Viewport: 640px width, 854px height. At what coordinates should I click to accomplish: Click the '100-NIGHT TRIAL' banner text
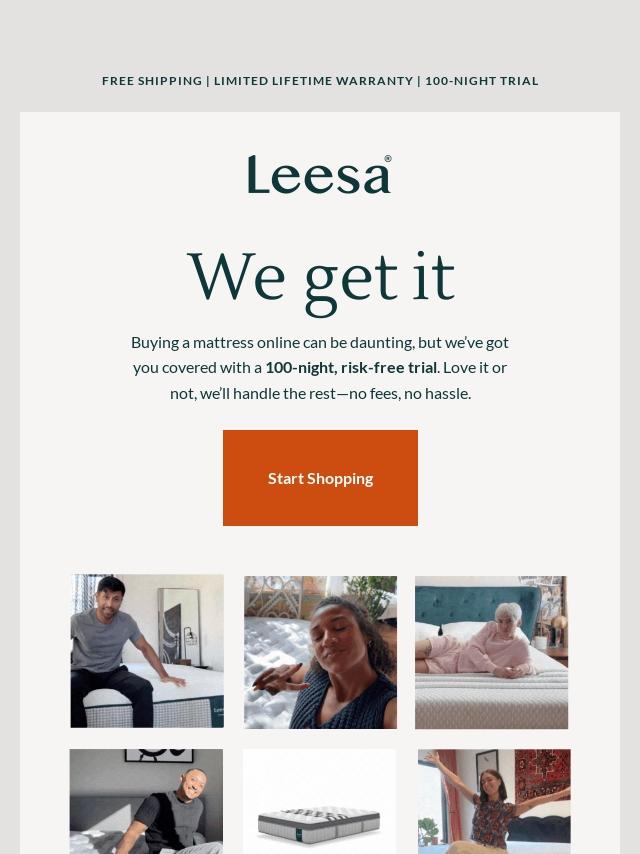click(481, 81)
